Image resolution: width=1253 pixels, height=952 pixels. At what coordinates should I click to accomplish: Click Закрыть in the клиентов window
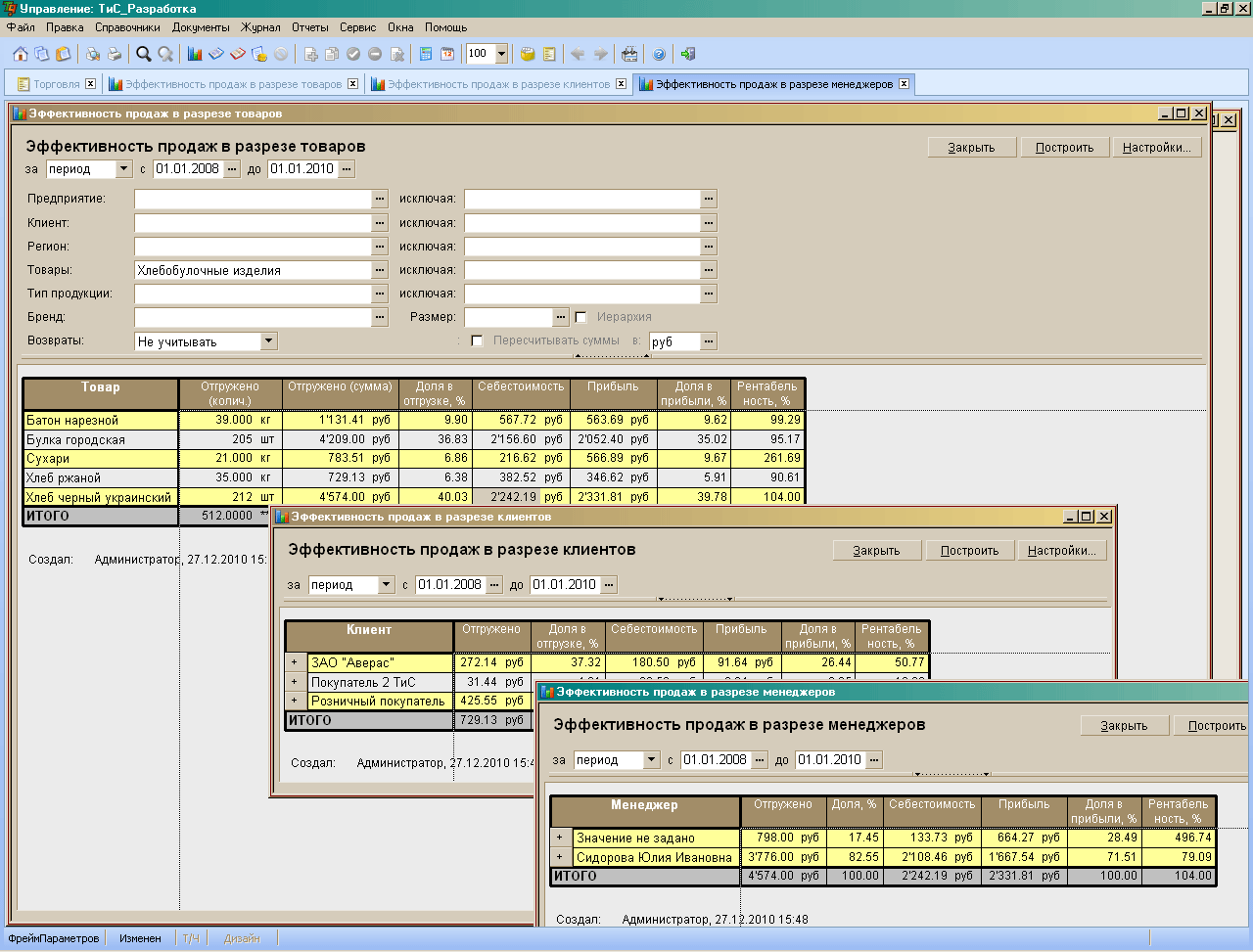[876, 551]
